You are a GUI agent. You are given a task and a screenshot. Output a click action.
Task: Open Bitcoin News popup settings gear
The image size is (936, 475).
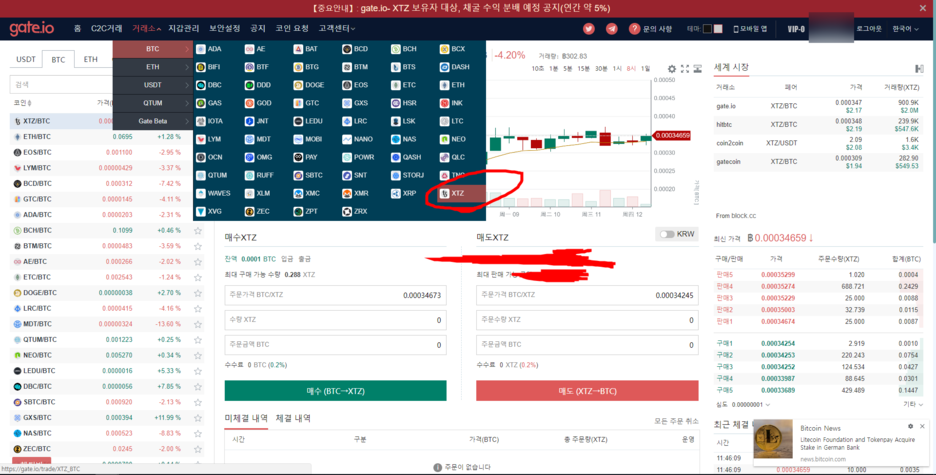pos(910,426)
